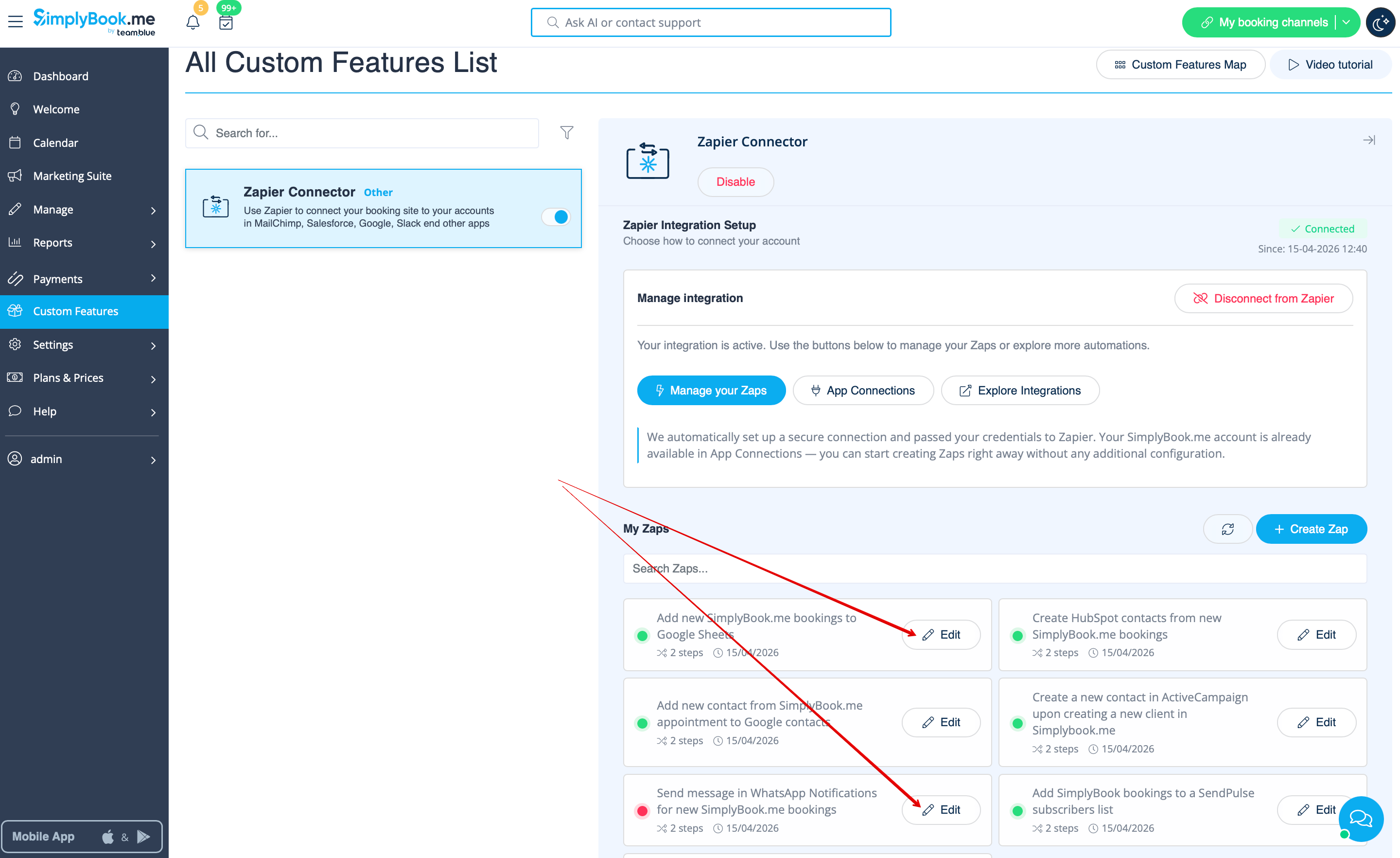
Task: Click the refresh Zaps icon button
Action: tap(1227, 529)
